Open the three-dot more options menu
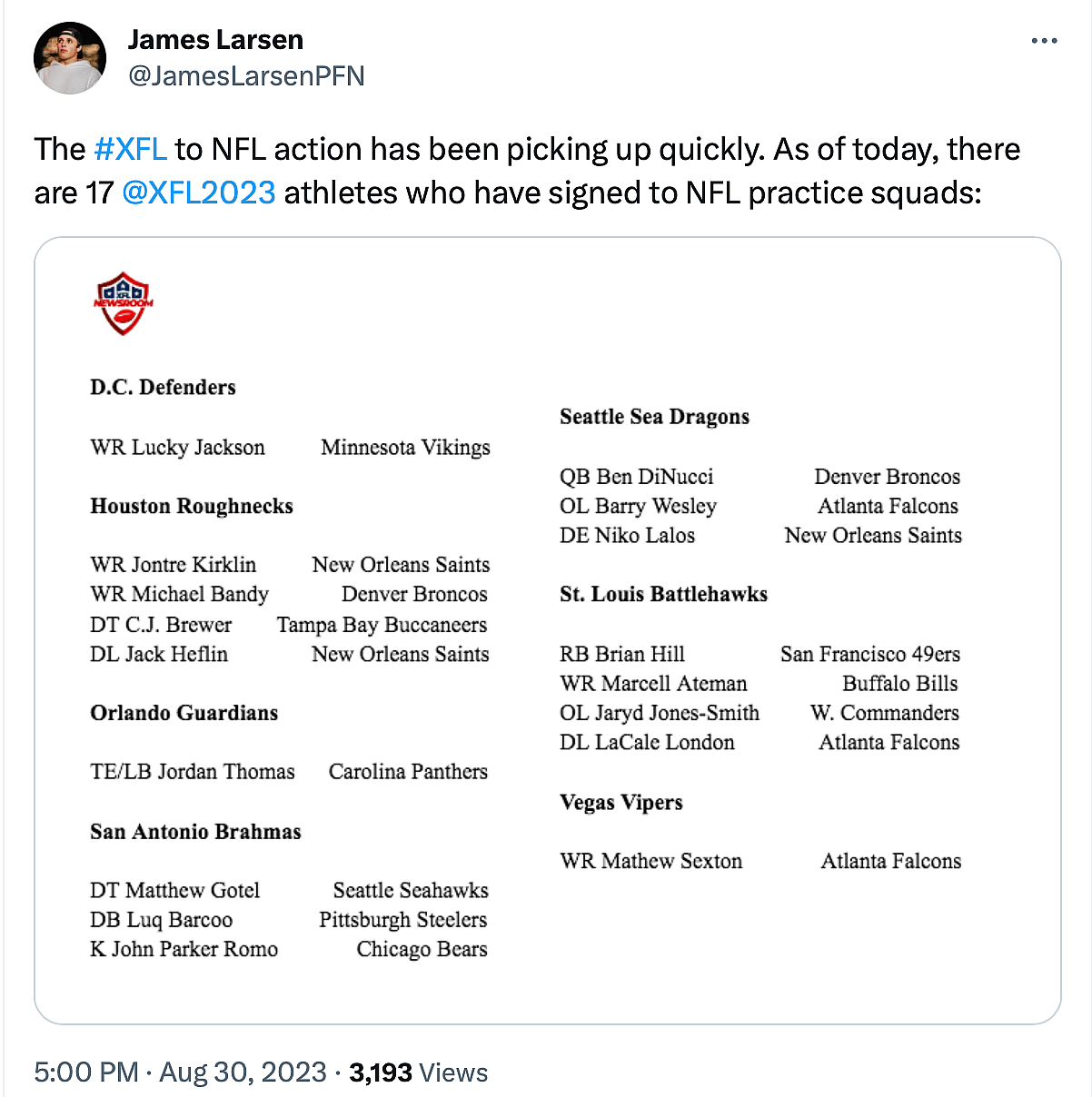The height and width of the screenshot is (1097, 1092). pos(1044,41)
